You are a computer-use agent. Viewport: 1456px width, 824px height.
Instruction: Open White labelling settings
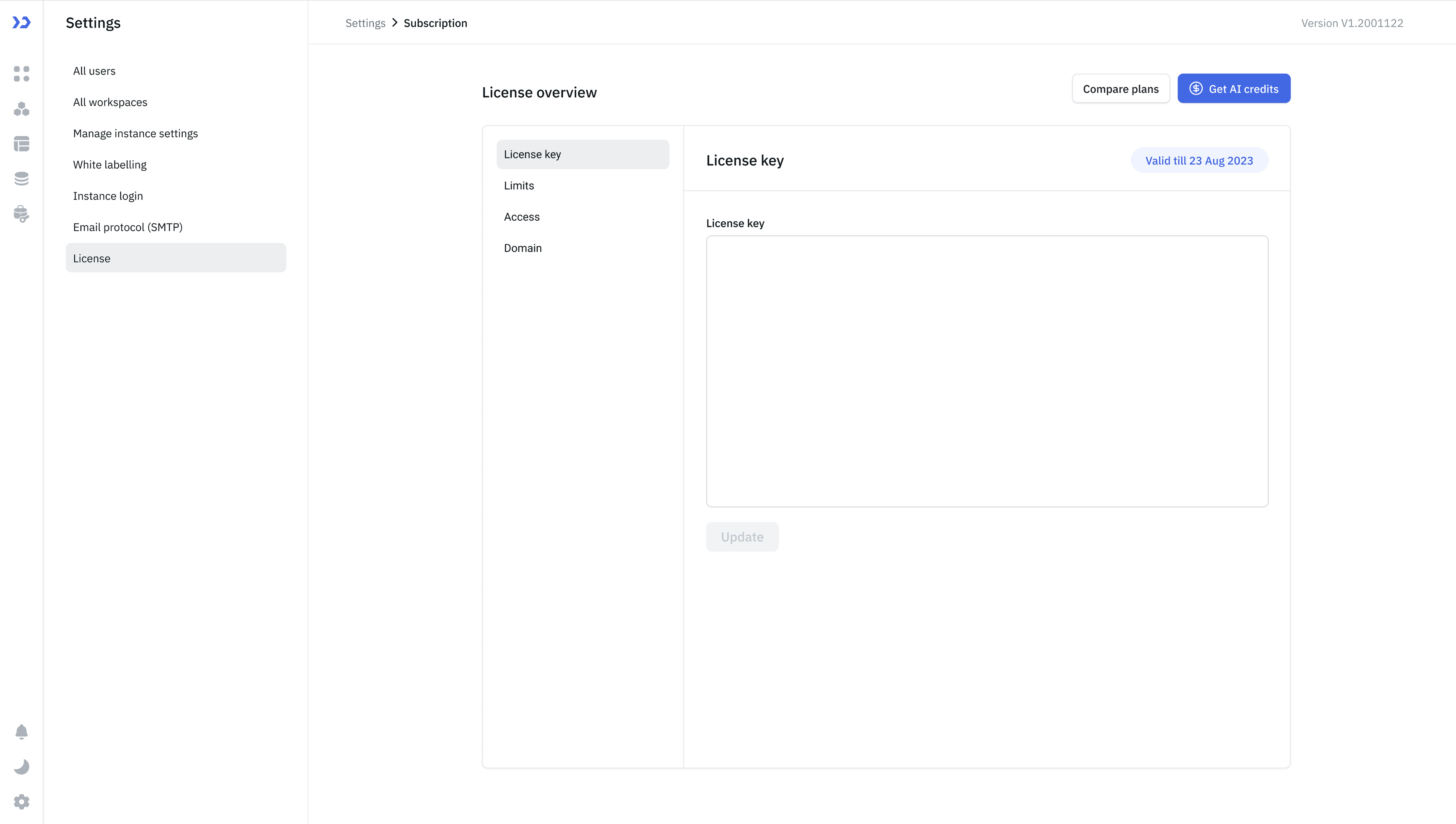coord(110,165)
